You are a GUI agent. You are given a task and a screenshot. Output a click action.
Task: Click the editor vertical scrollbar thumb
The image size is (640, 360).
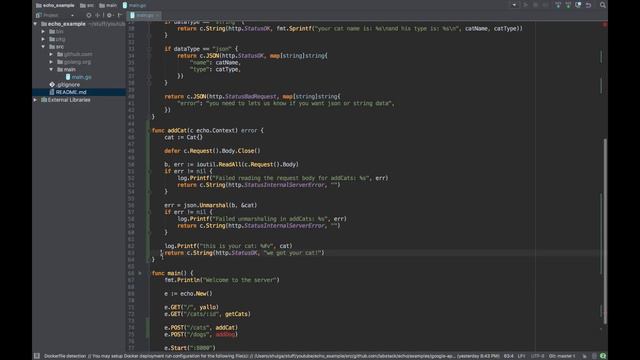pos(605,231)
